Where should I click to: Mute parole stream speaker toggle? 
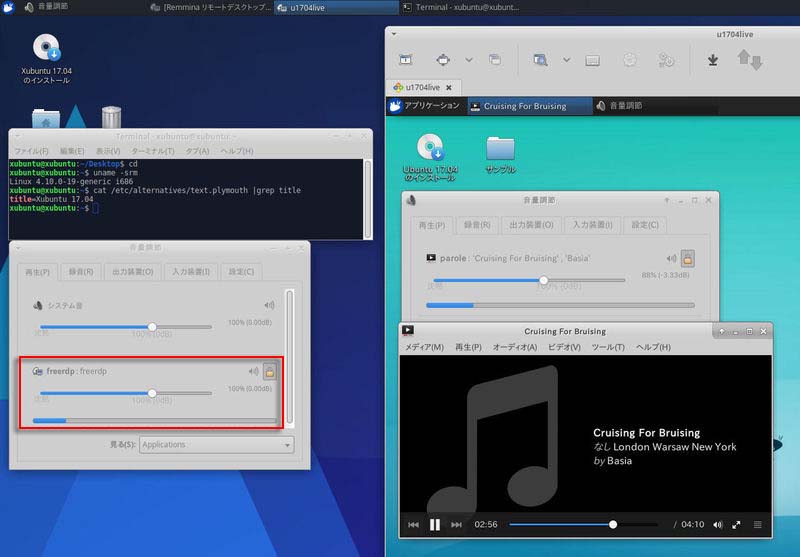tap(671, 259)
